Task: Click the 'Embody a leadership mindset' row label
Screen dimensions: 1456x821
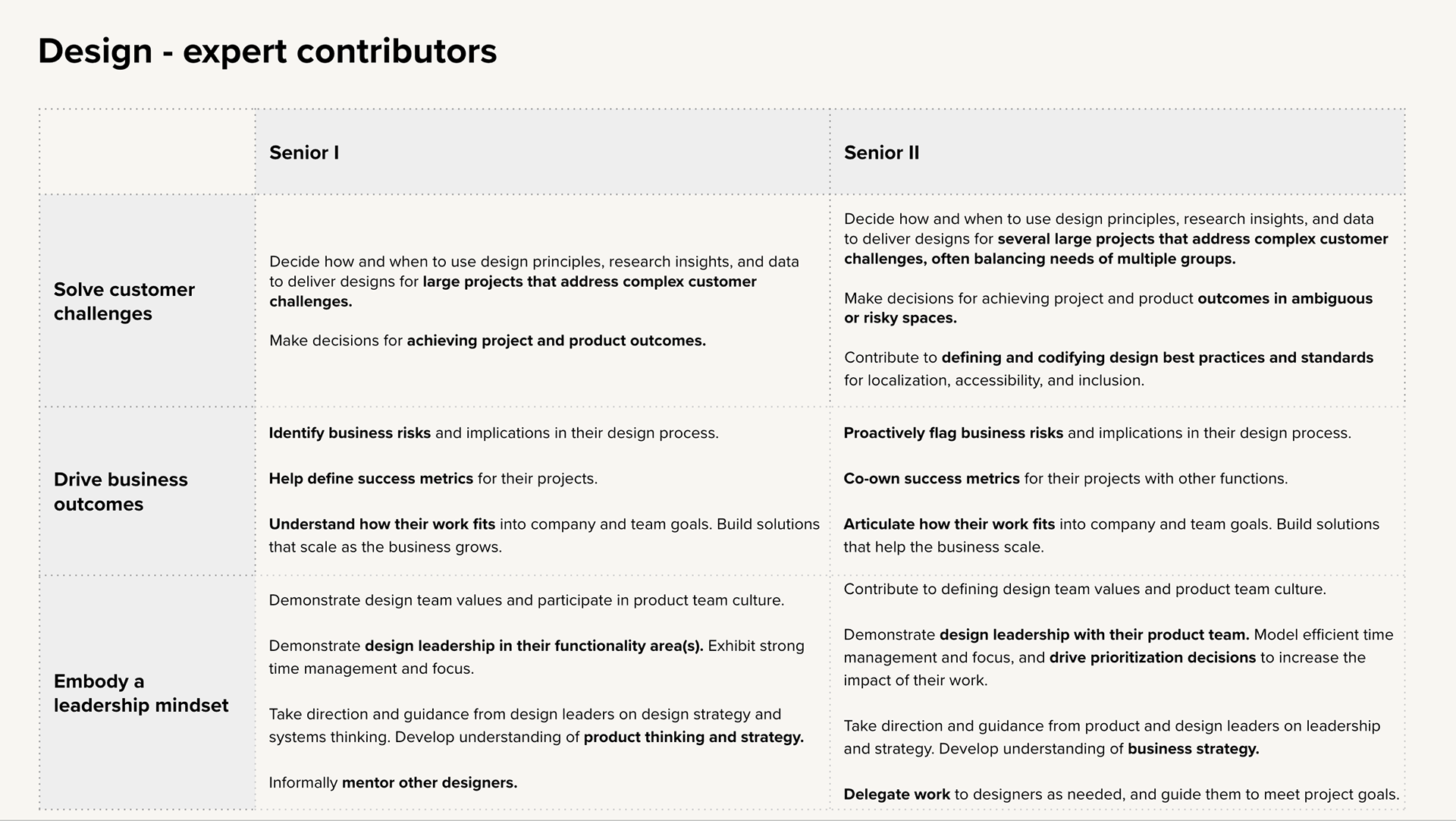Action: (x=141, y=693)
